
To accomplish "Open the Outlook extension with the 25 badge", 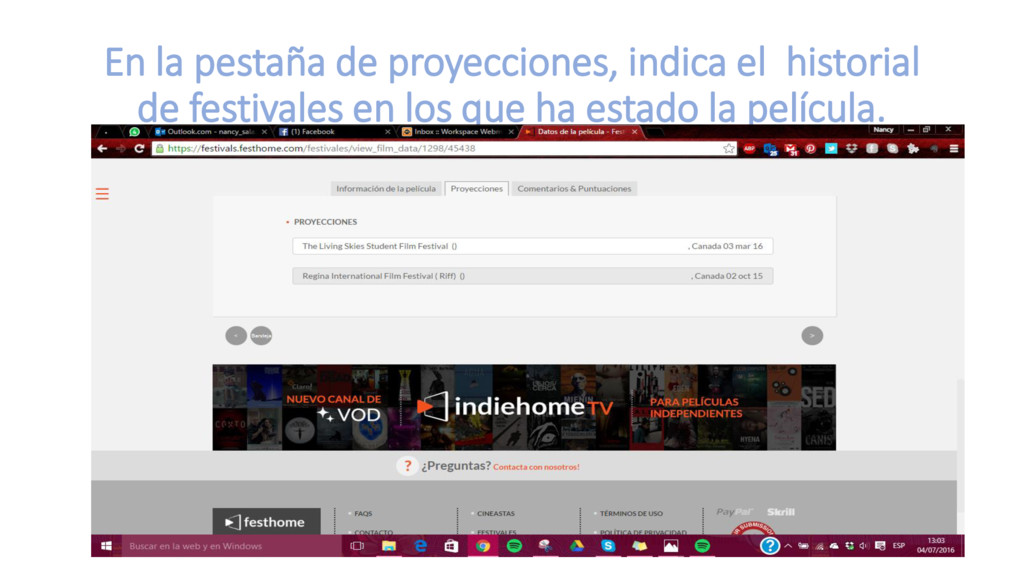I will click(770, 150).
